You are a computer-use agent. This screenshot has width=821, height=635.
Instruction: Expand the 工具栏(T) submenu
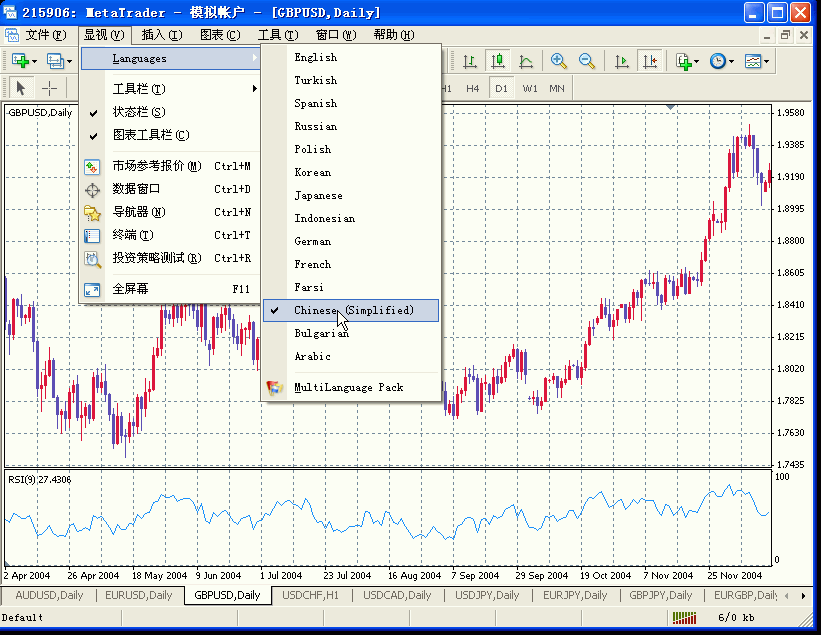[171, 89]
